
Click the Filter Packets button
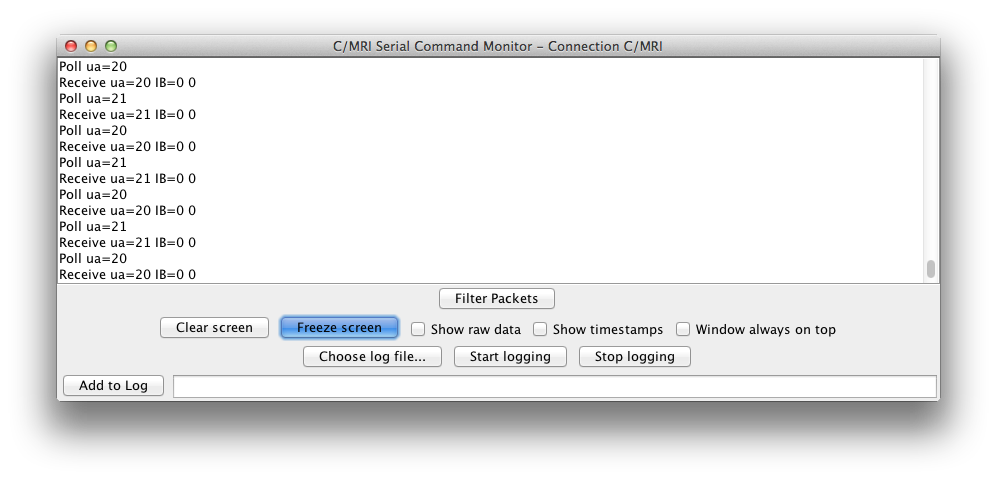point(496,298)
